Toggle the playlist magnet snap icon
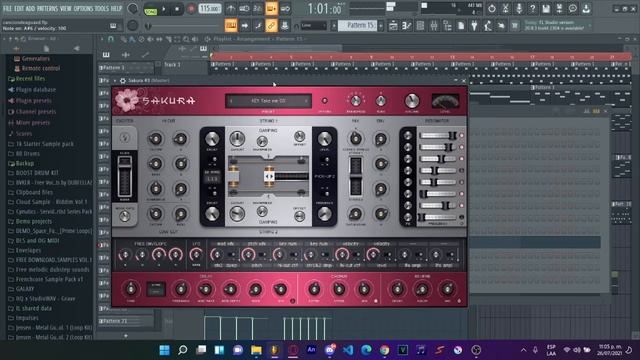 pos(111,39)
